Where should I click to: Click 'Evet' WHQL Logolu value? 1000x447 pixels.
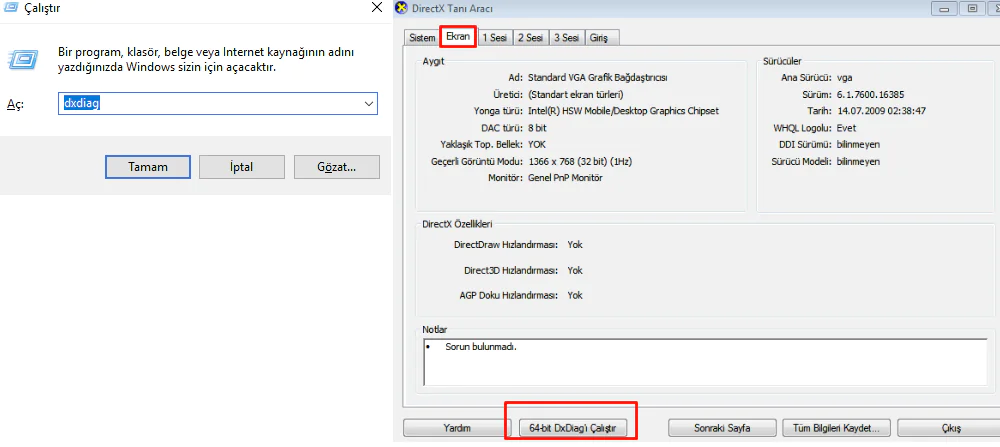(x=846, y=128)
